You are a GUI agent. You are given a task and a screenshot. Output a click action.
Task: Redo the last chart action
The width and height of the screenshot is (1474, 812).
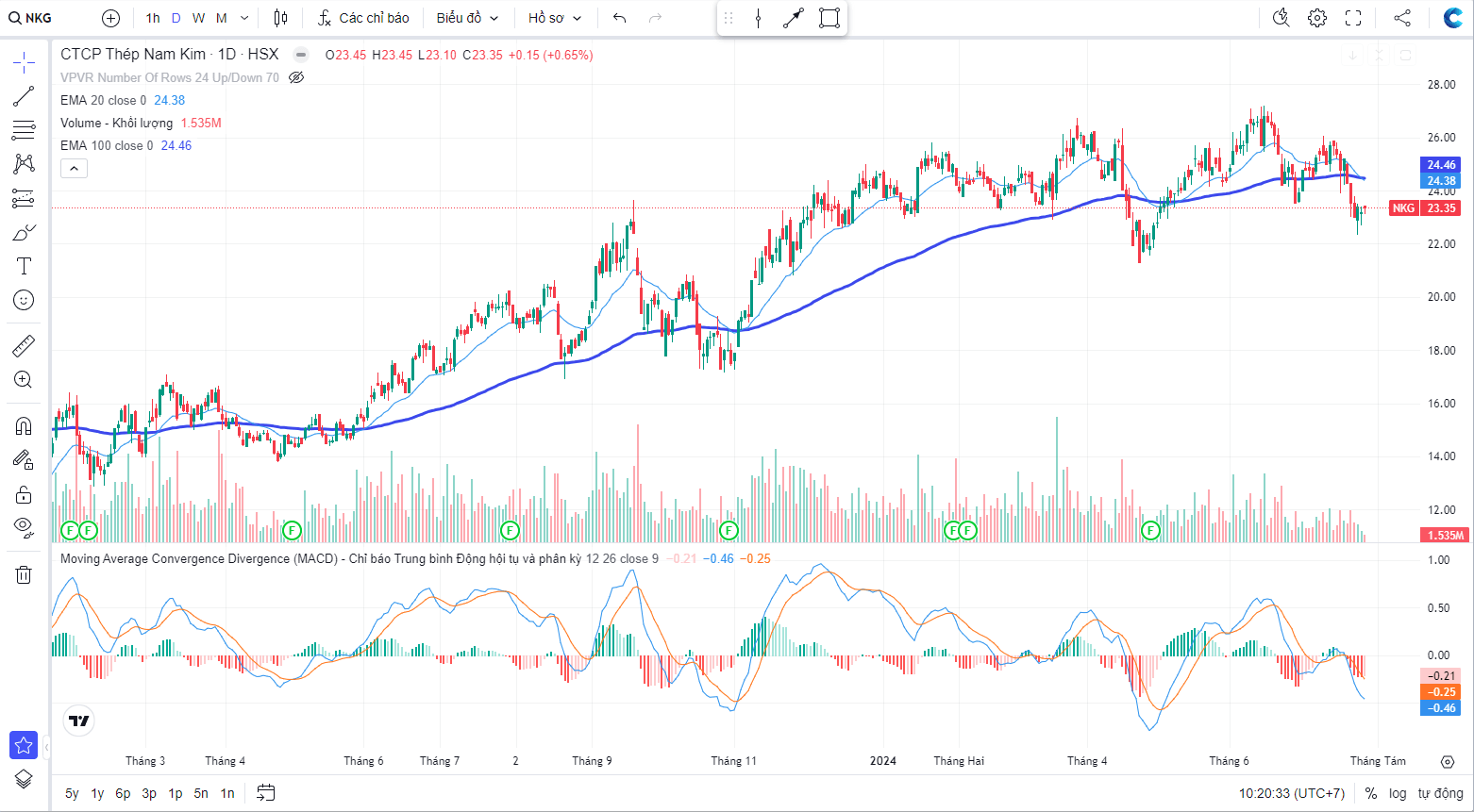point(656,18)
